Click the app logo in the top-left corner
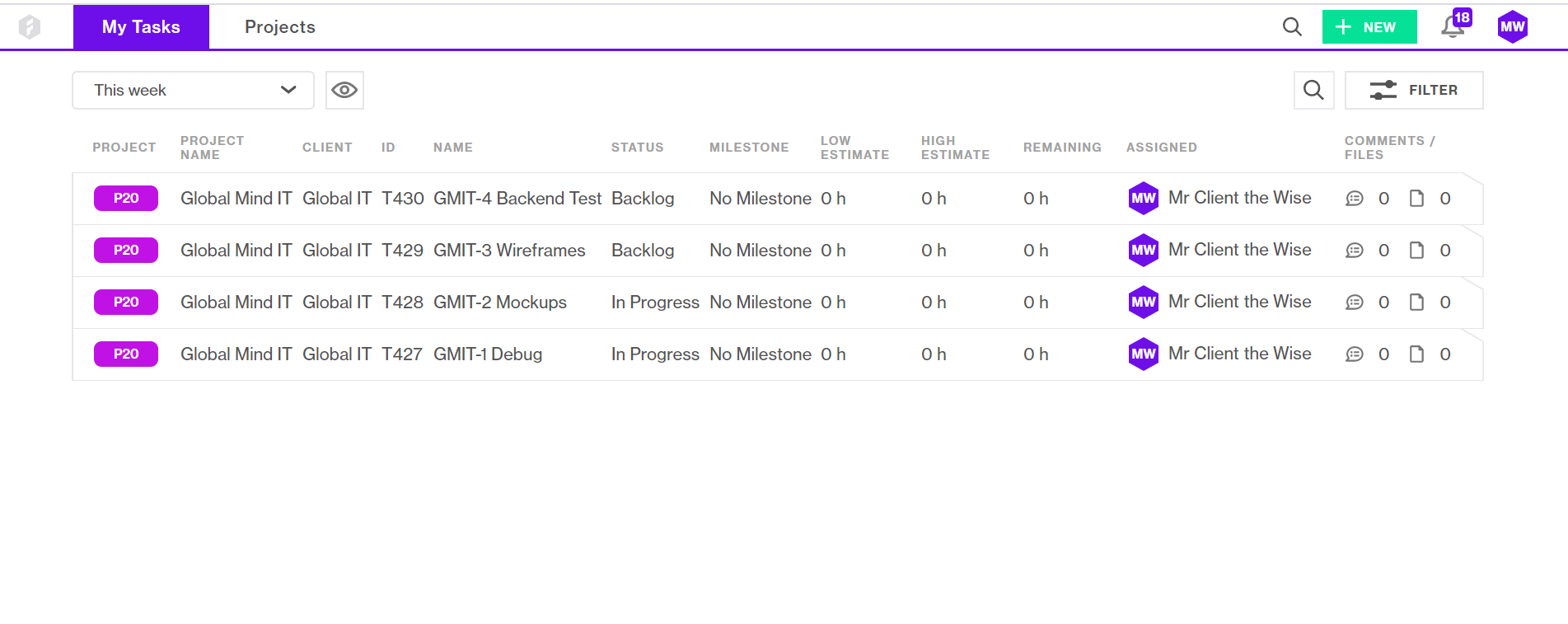 (x=30, y=27)
